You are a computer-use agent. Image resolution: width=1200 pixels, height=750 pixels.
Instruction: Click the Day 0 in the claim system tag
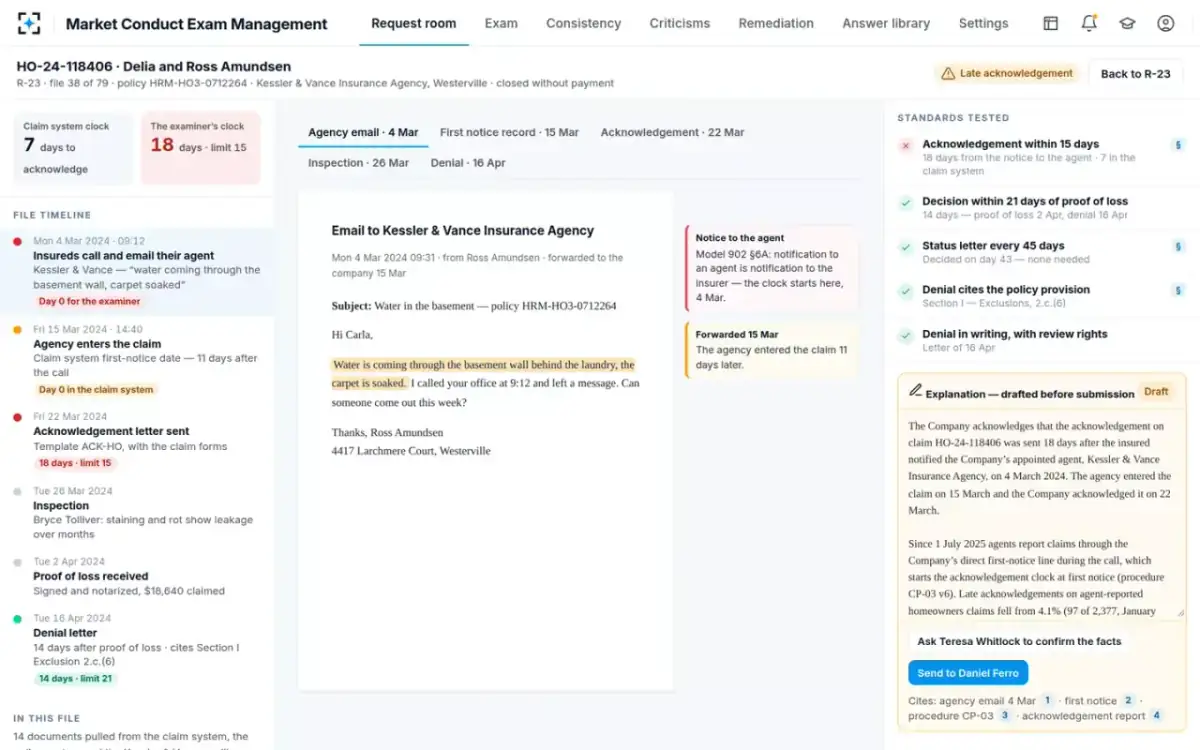96,390
